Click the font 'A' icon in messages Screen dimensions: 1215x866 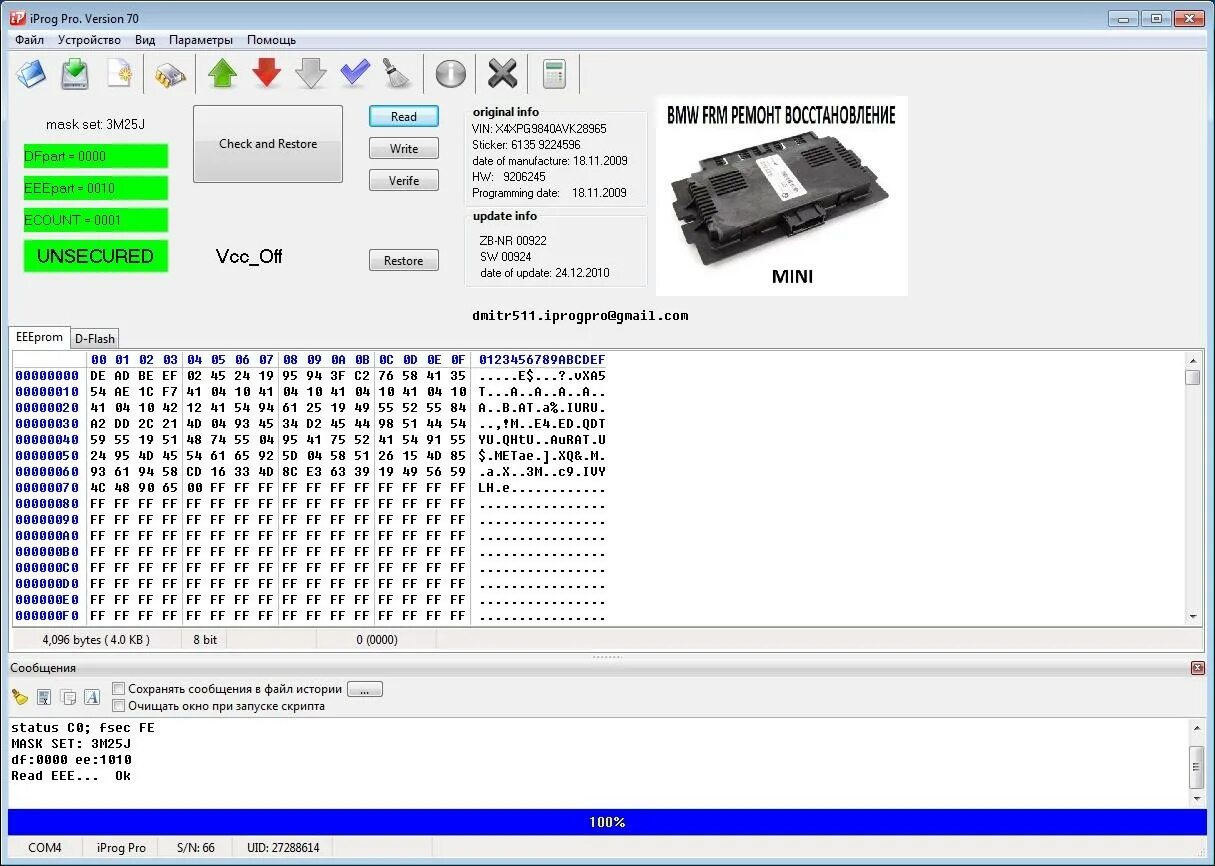tap(92, 697)
